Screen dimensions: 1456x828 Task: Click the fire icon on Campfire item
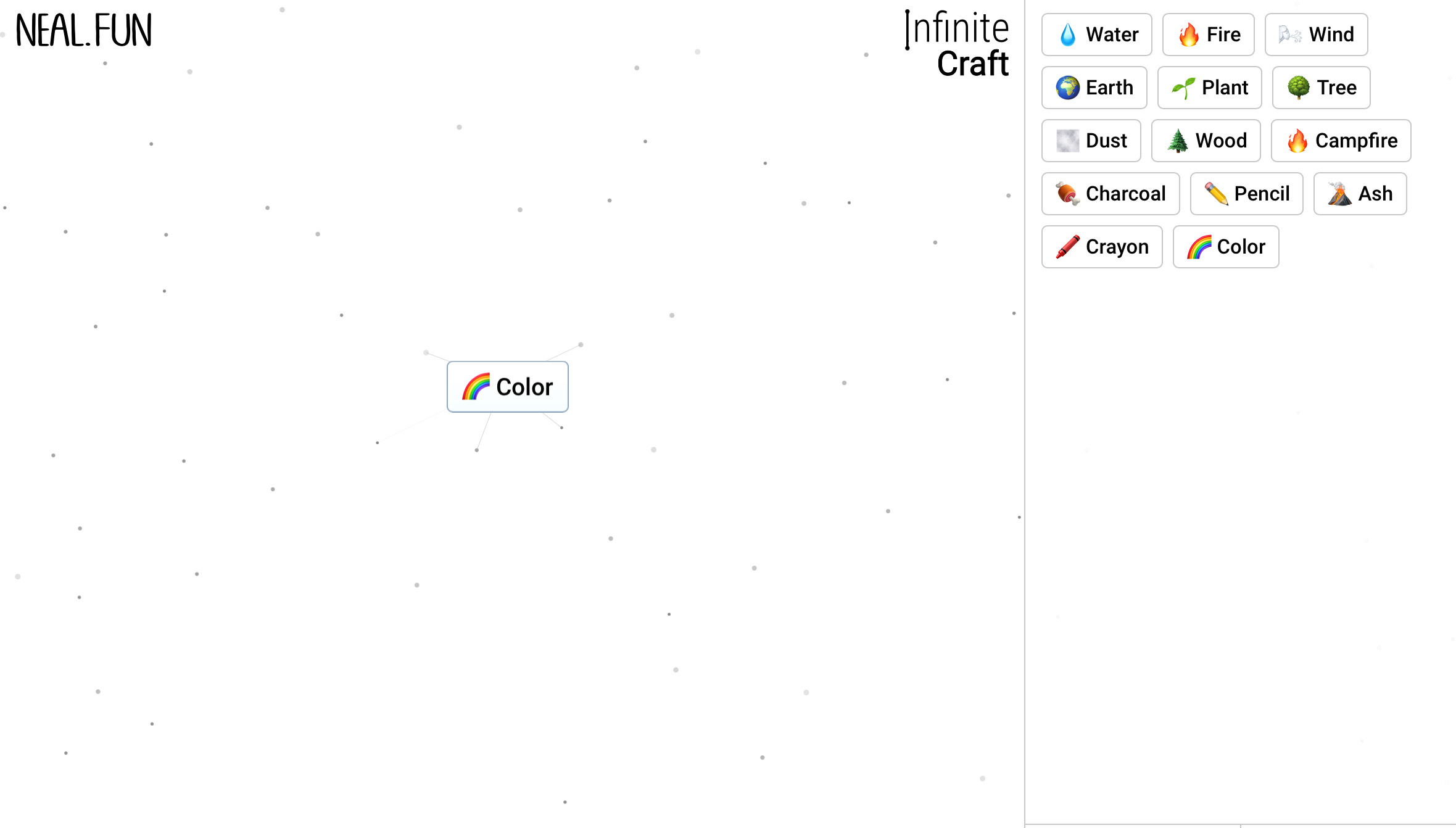coord(1297,141)
